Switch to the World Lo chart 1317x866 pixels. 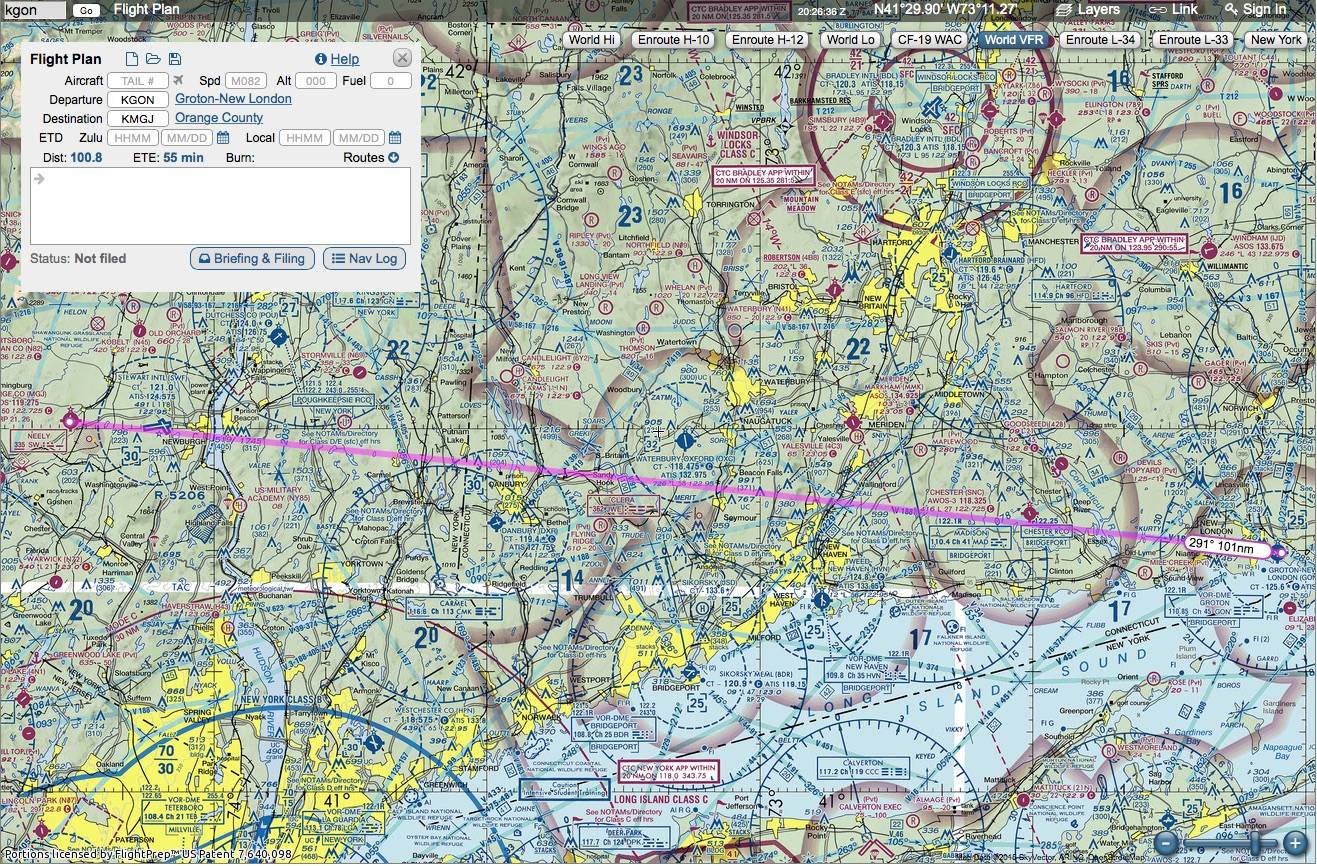tap(851, 40)
